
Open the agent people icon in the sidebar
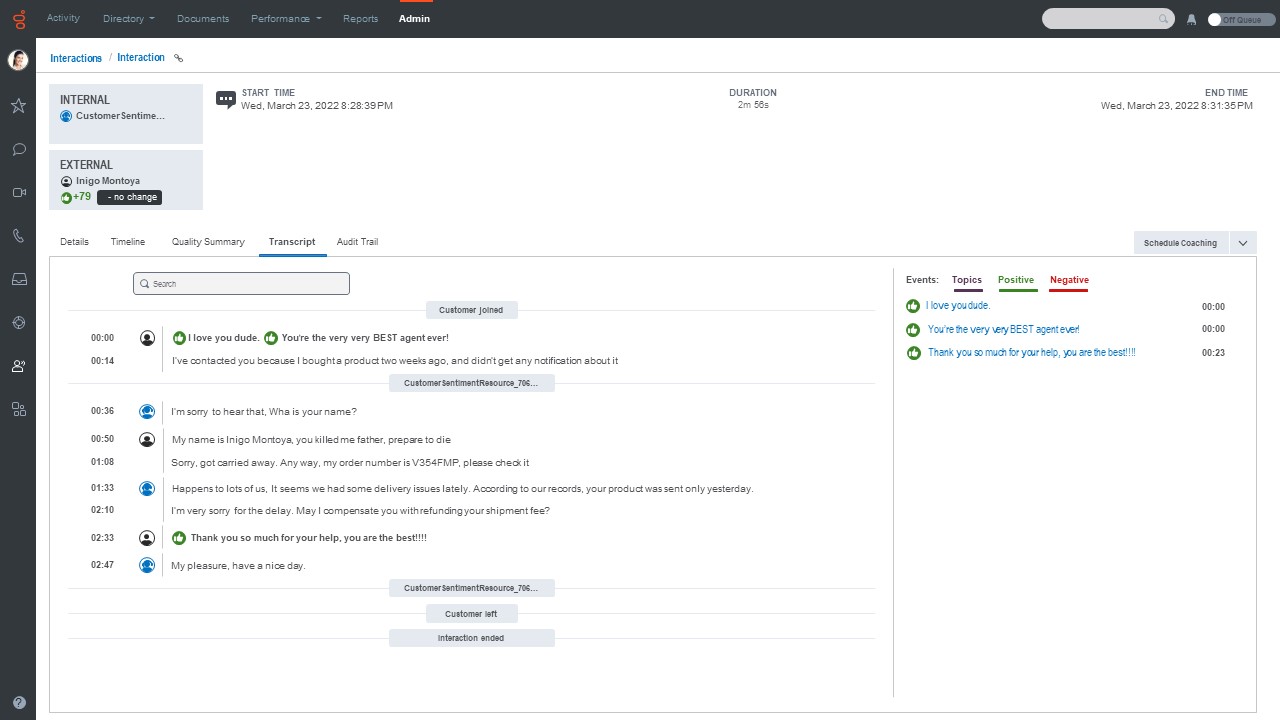(x=18, y=366)
